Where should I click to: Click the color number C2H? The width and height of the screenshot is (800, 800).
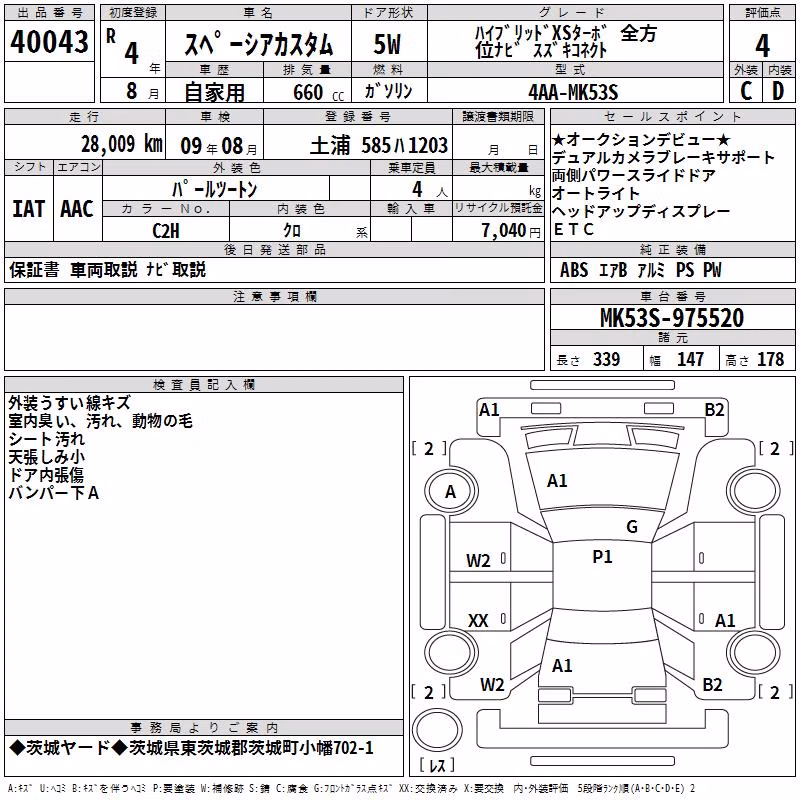(166, 231)
